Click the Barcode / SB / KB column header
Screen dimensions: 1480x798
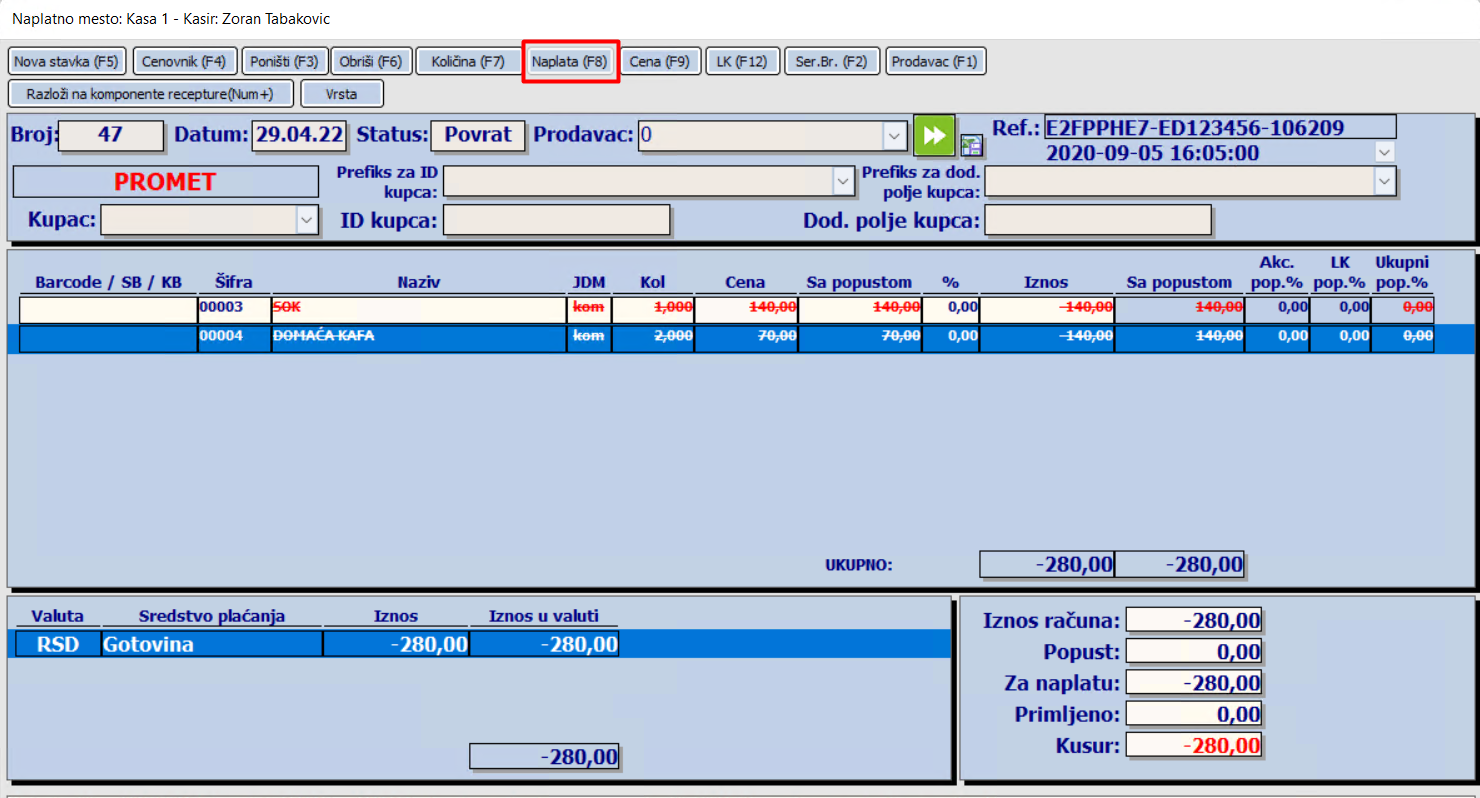tap(108, 283)
